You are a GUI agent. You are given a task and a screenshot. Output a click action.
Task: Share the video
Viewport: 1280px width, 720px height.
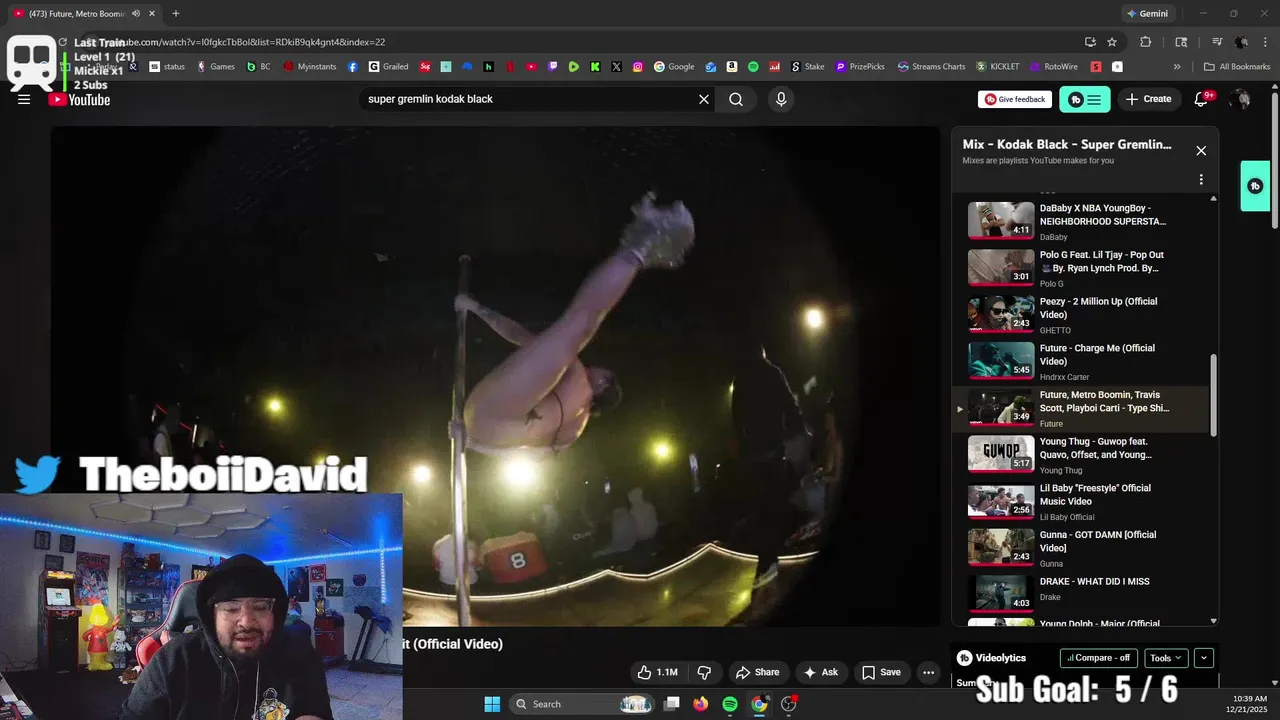click(757, 672)
